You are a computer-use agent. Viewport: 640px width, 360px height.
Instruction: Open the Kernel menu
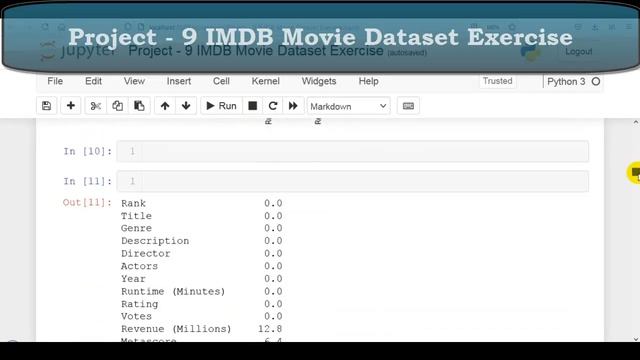click(265, 81)
